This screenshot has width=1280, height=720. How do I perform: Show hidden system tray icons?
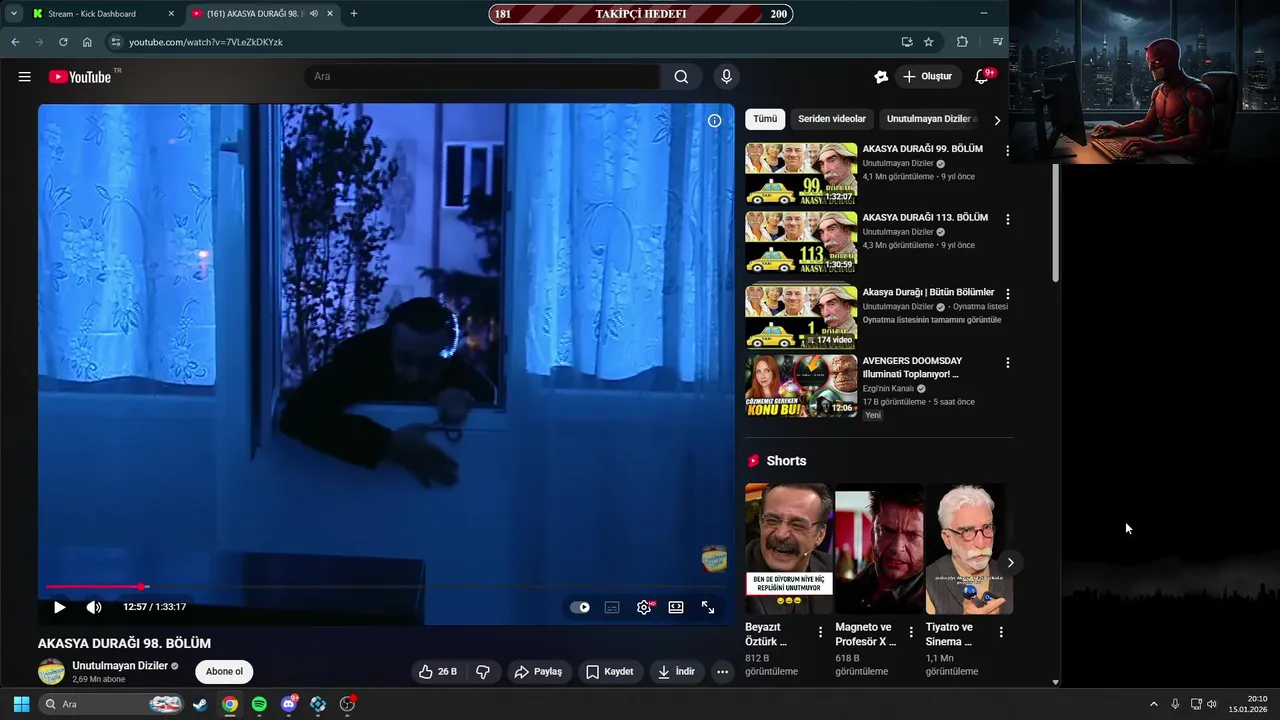pyautogui.click(x=1154, y=704)
